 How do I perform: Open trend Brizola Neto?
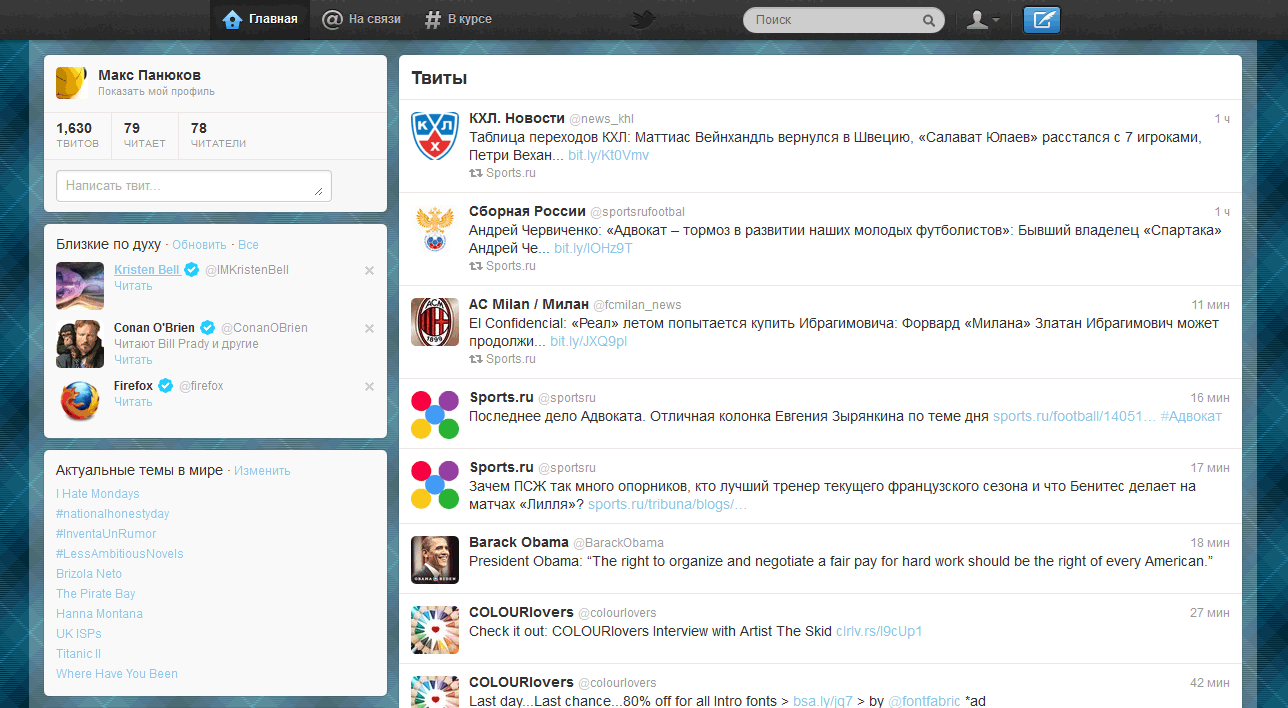coord(89,574)
